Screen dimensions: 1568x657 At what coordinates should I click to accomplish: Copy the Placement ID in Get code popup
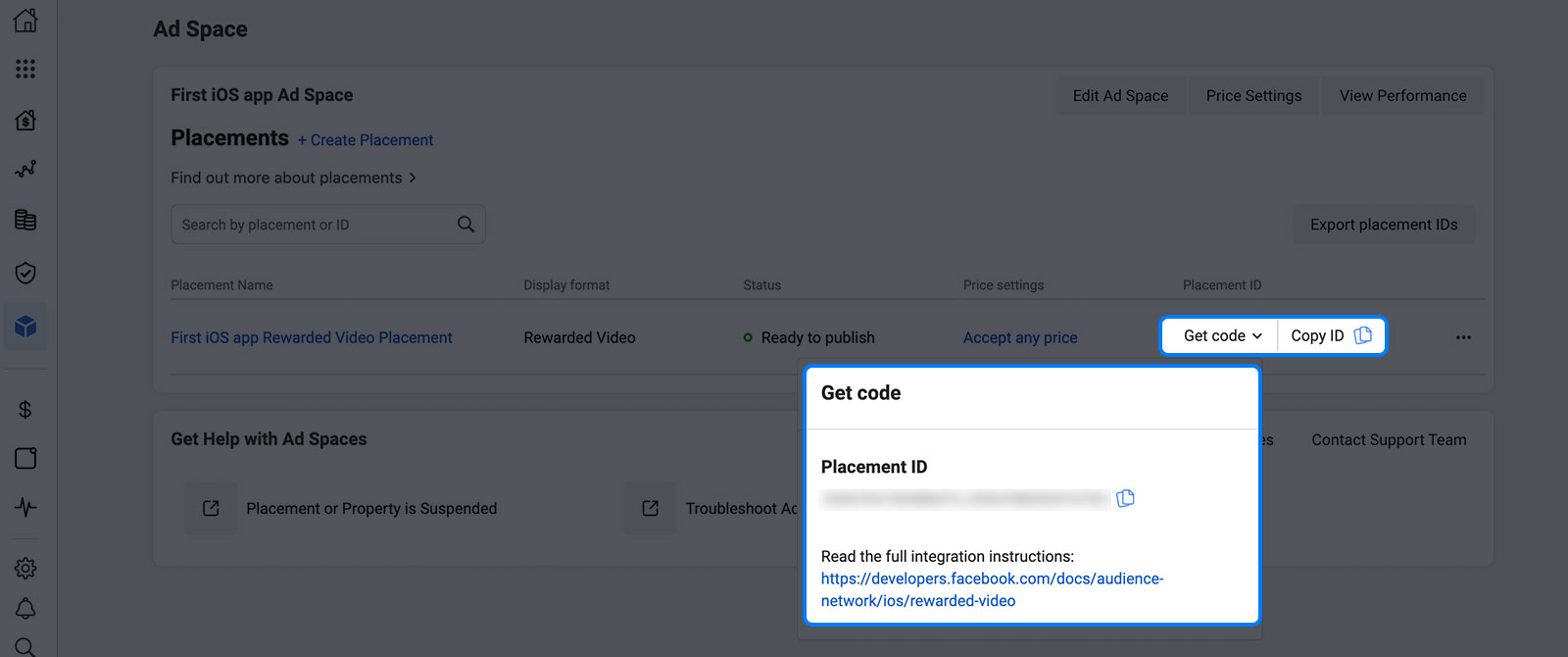pos(1126,498)
